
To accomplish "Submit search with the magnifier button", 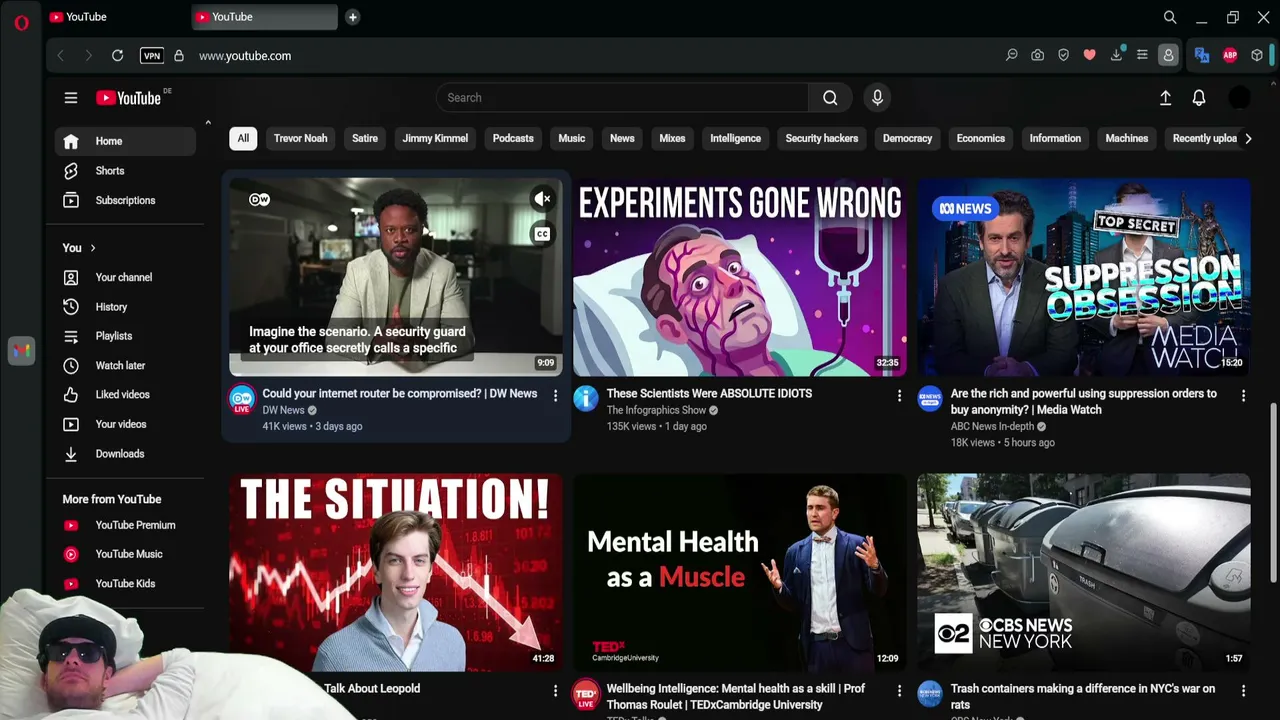I will point(830,98).
